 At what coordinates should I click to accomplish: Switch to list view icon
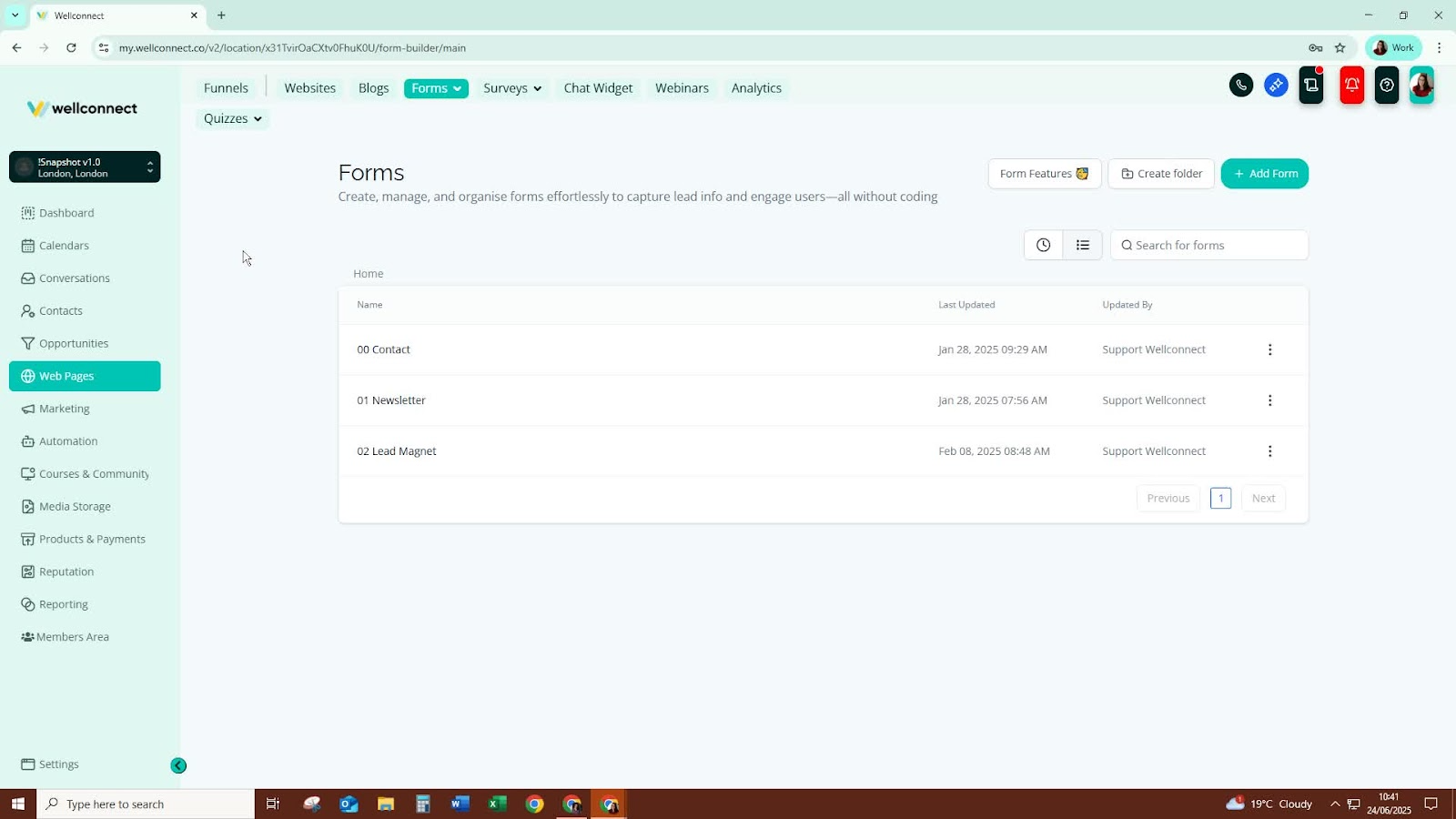(1083, 245)
